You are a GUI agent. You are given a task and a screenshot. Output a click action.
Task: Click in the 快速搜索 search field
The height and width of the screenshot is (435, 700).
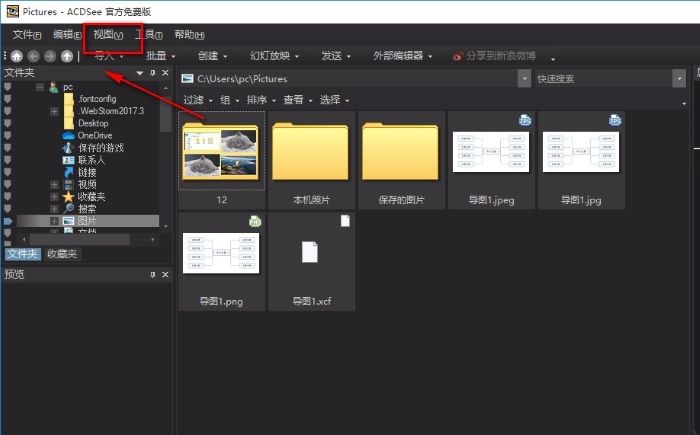603,79
